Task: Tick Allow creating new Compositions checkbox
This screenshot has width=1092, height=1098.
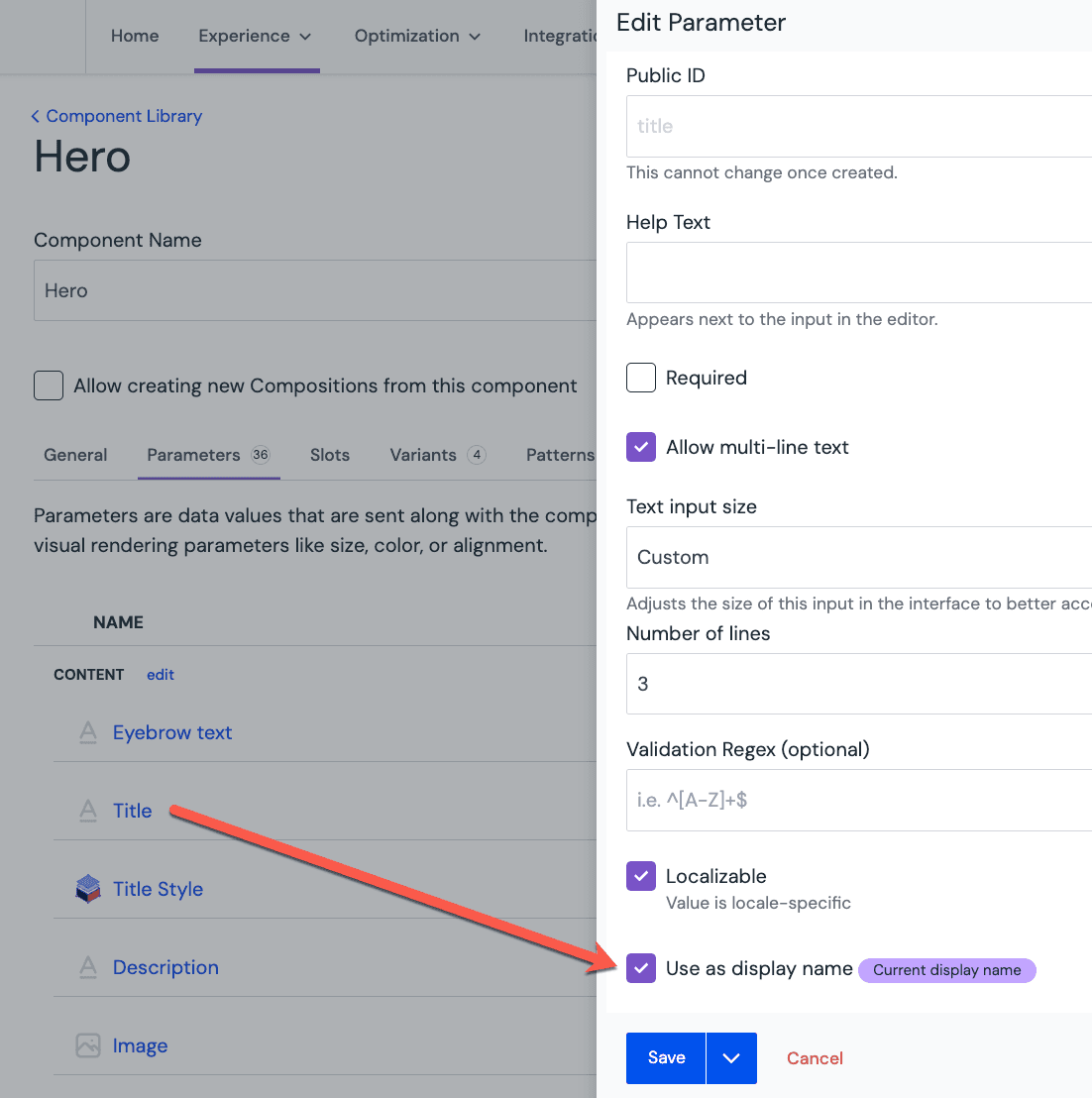Action: pyautogui.click(x=49, y=385)
